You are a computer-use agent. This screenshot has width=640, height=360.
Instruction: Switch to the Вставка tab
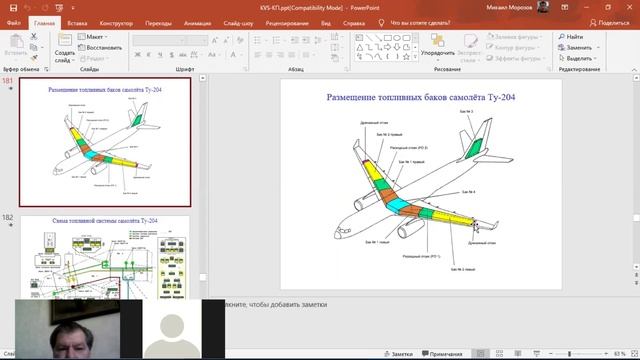[77, 23]
